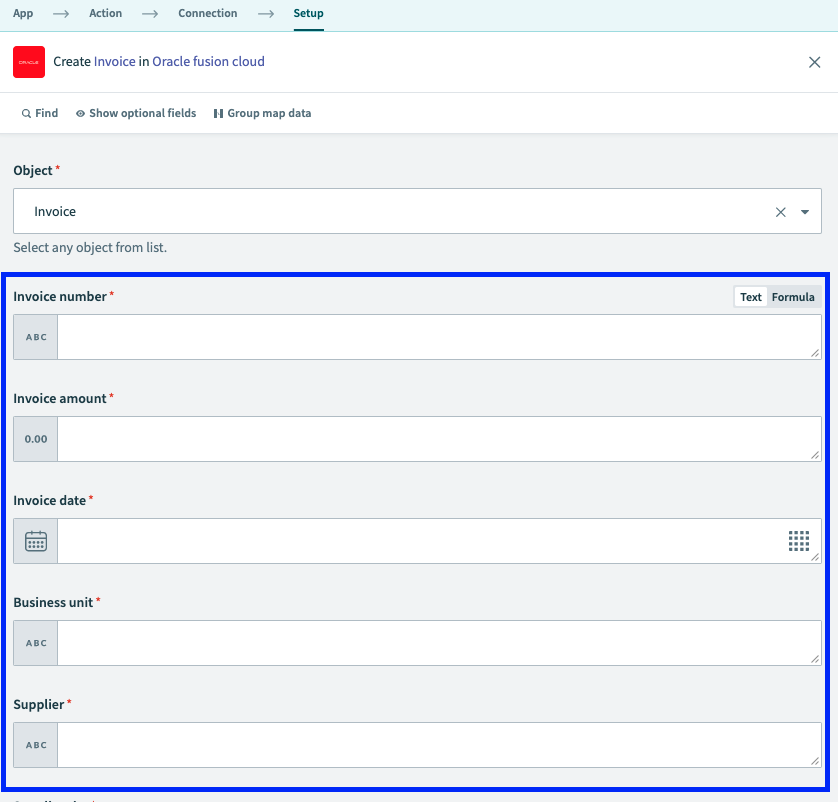838x802 pixels.
Task: Click the ABC icon beside Invoice number
Action: tap(35, 337)
